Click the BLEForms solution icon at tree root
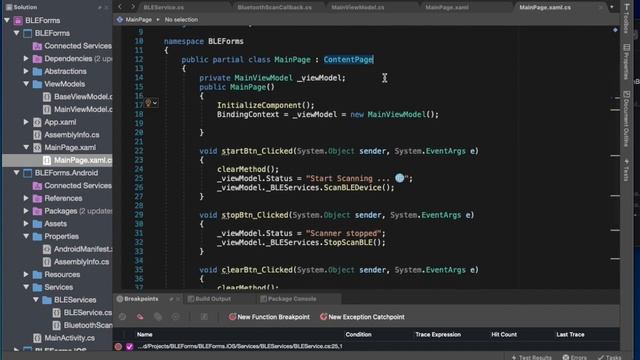The width and height of the screenshot is (640, 360). coord(18,20)
